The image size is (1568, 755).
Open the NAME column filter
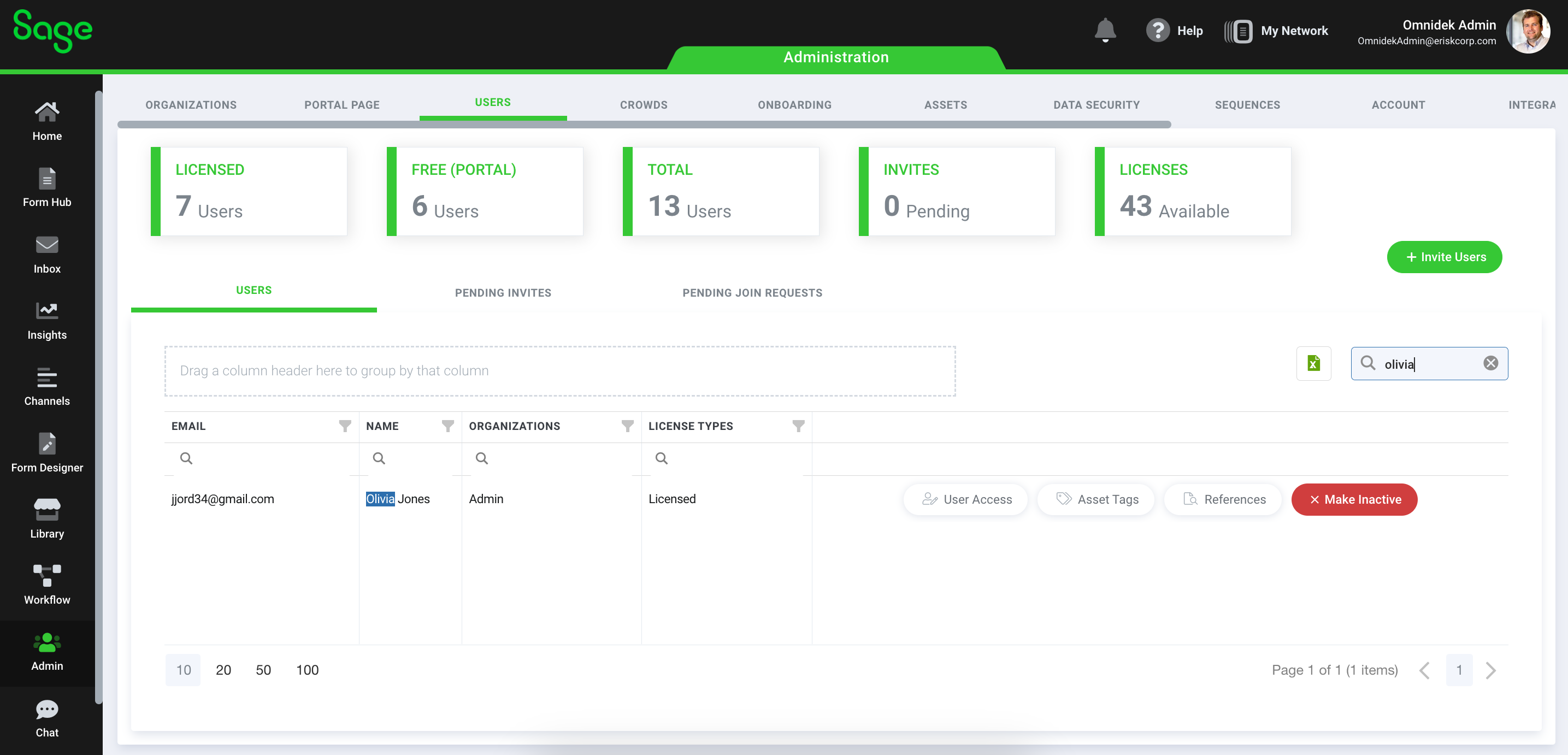pyautogui.click(x=447, y=426)
